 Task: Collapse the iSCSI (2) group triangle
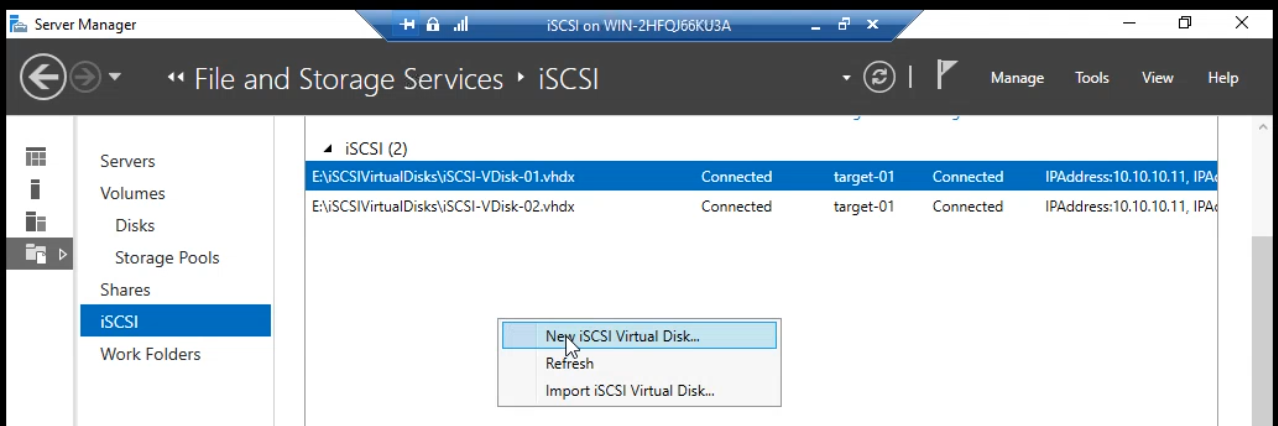(x=328, y=149)
